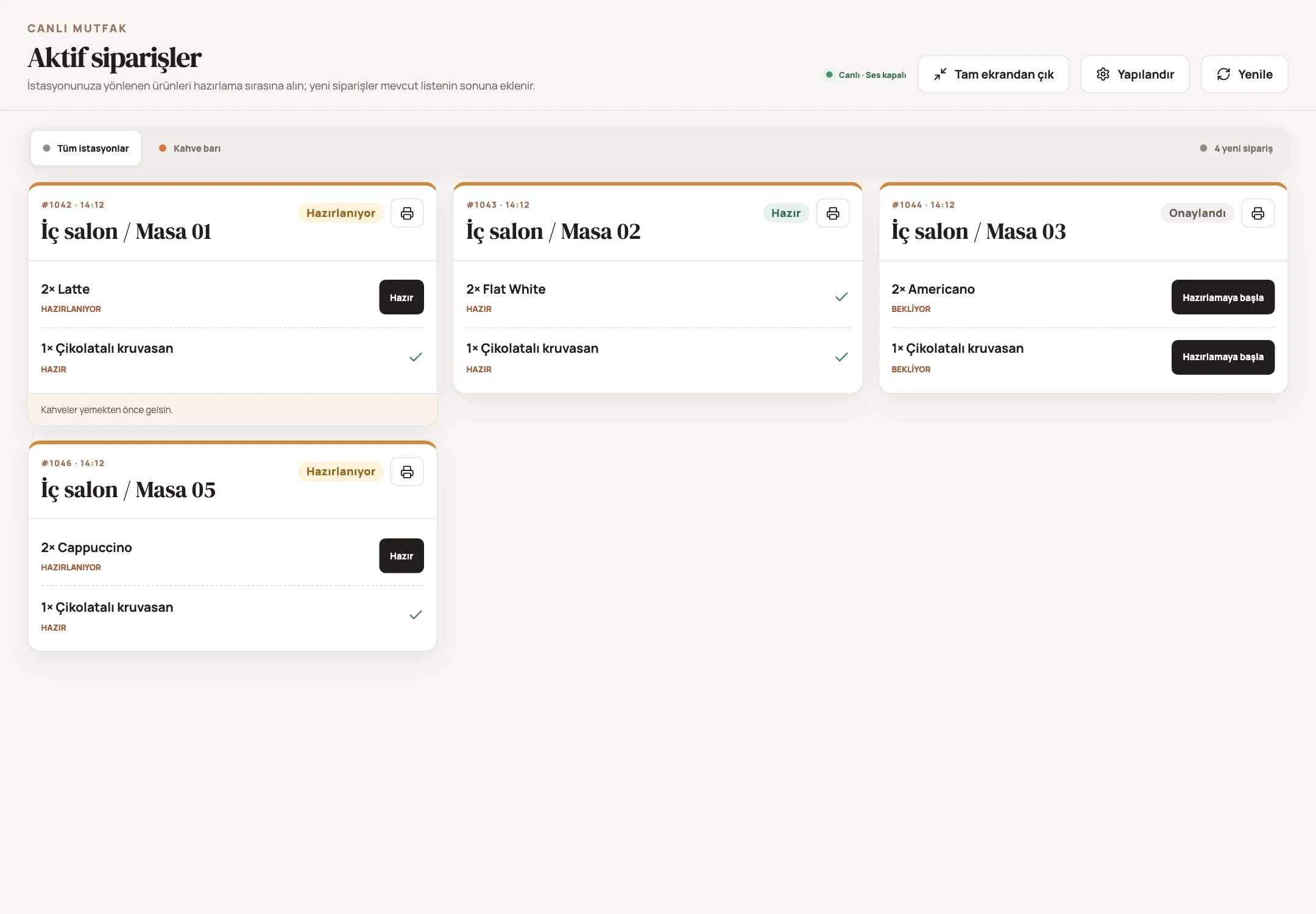Screen dimensions: 1316x914
Task: Select the Tüm istasyonlar tab
Action: tap(86, 148)
